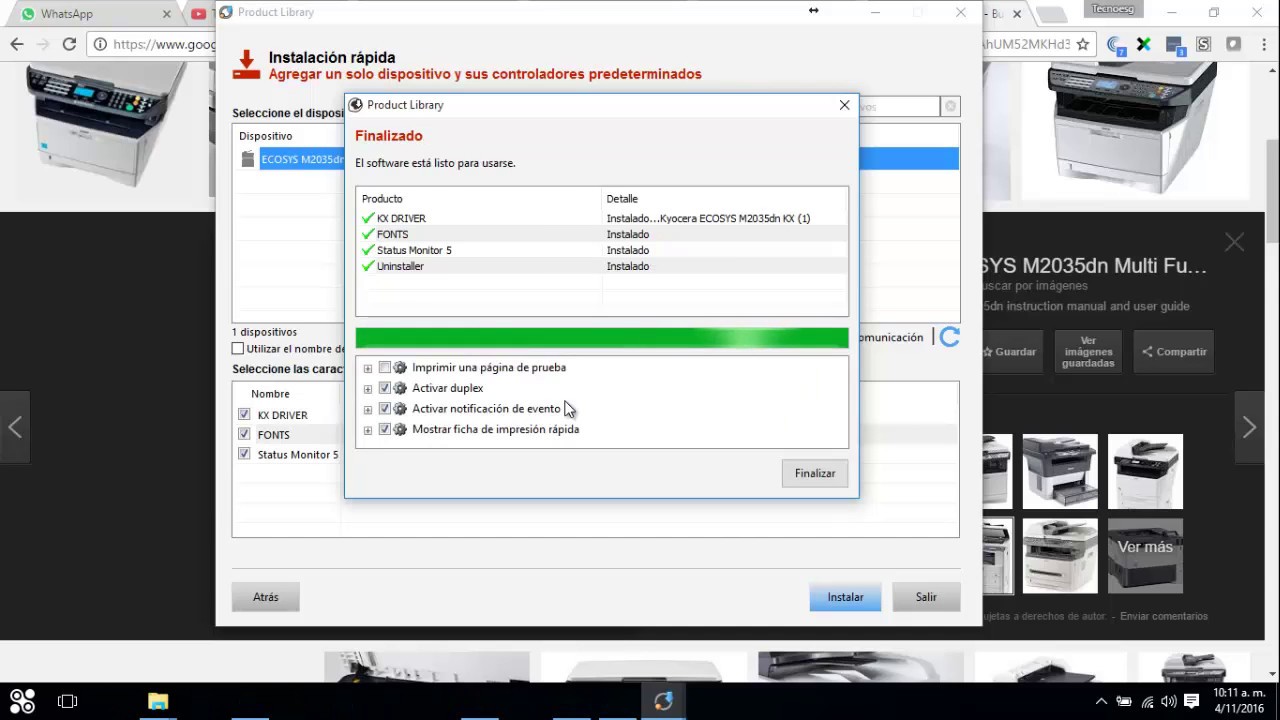The image size is (1280, 720).
Task: Click the red download Instalación rápida icon
Action: (246, 65)
